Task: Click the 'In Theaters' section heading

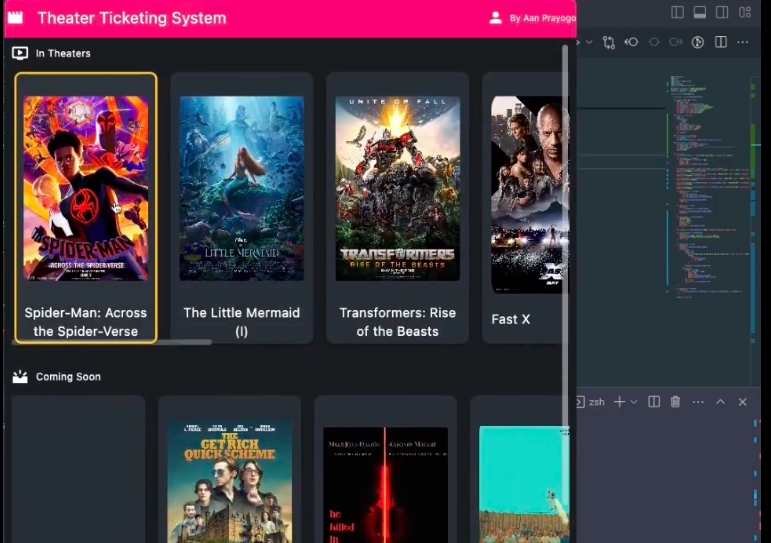Action: (63, 53)
